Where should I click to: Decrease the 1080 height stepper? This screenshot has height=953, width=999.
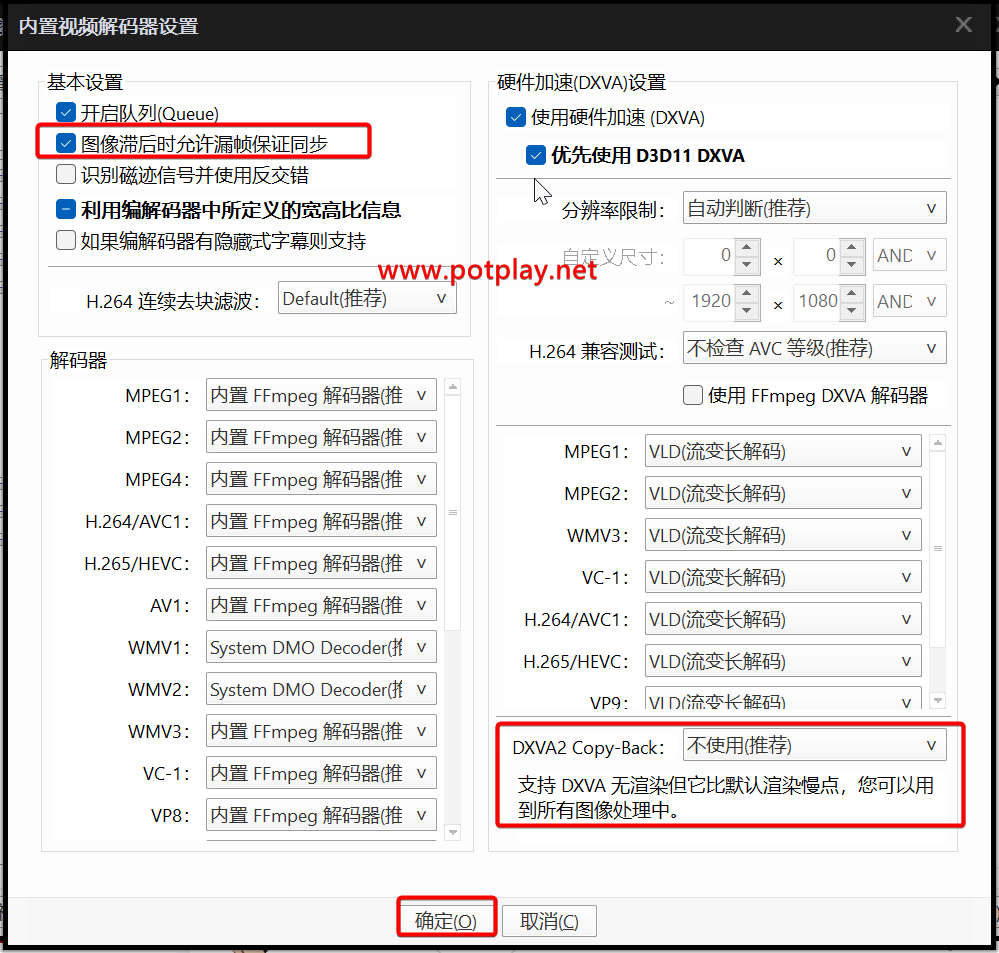pos(852,310)
